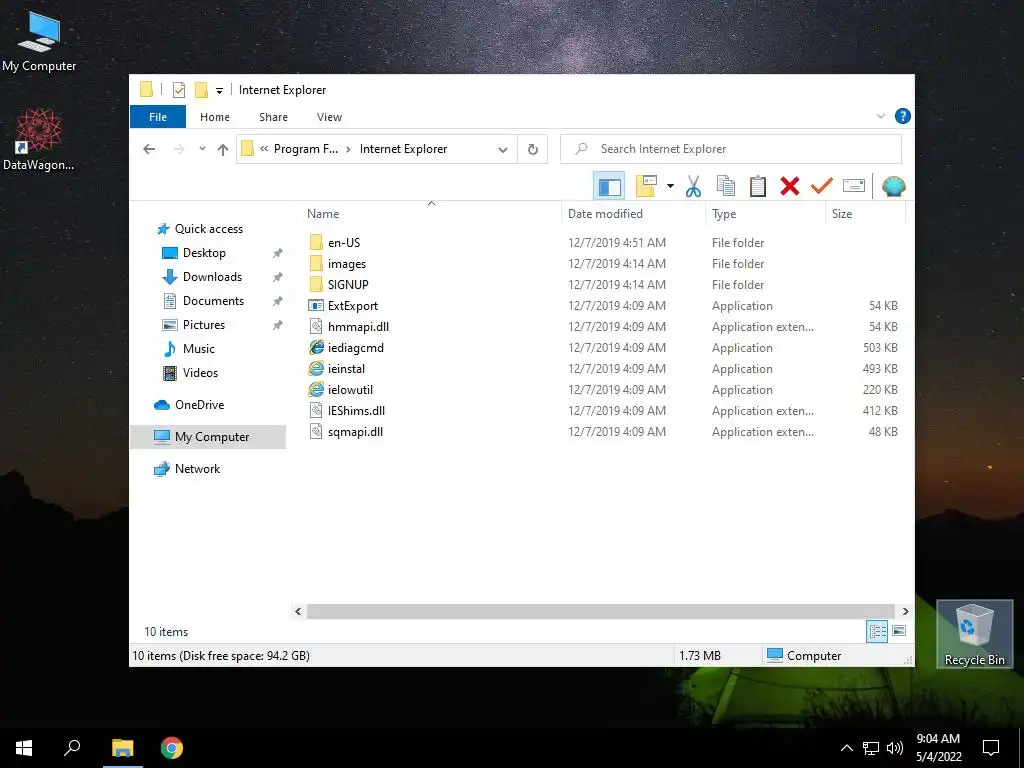1024x768 pixels.
Task: Open the View ribbon tab
Action: tap(329, 117)
